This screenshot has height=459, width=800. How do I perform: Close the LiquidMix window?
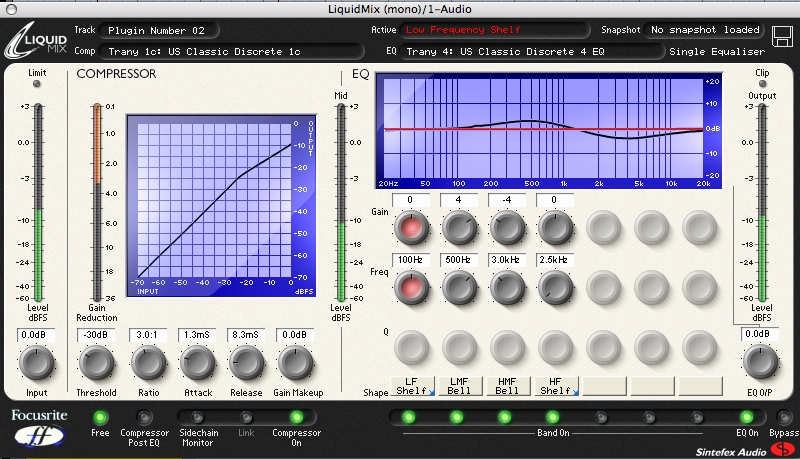[11, 9]
